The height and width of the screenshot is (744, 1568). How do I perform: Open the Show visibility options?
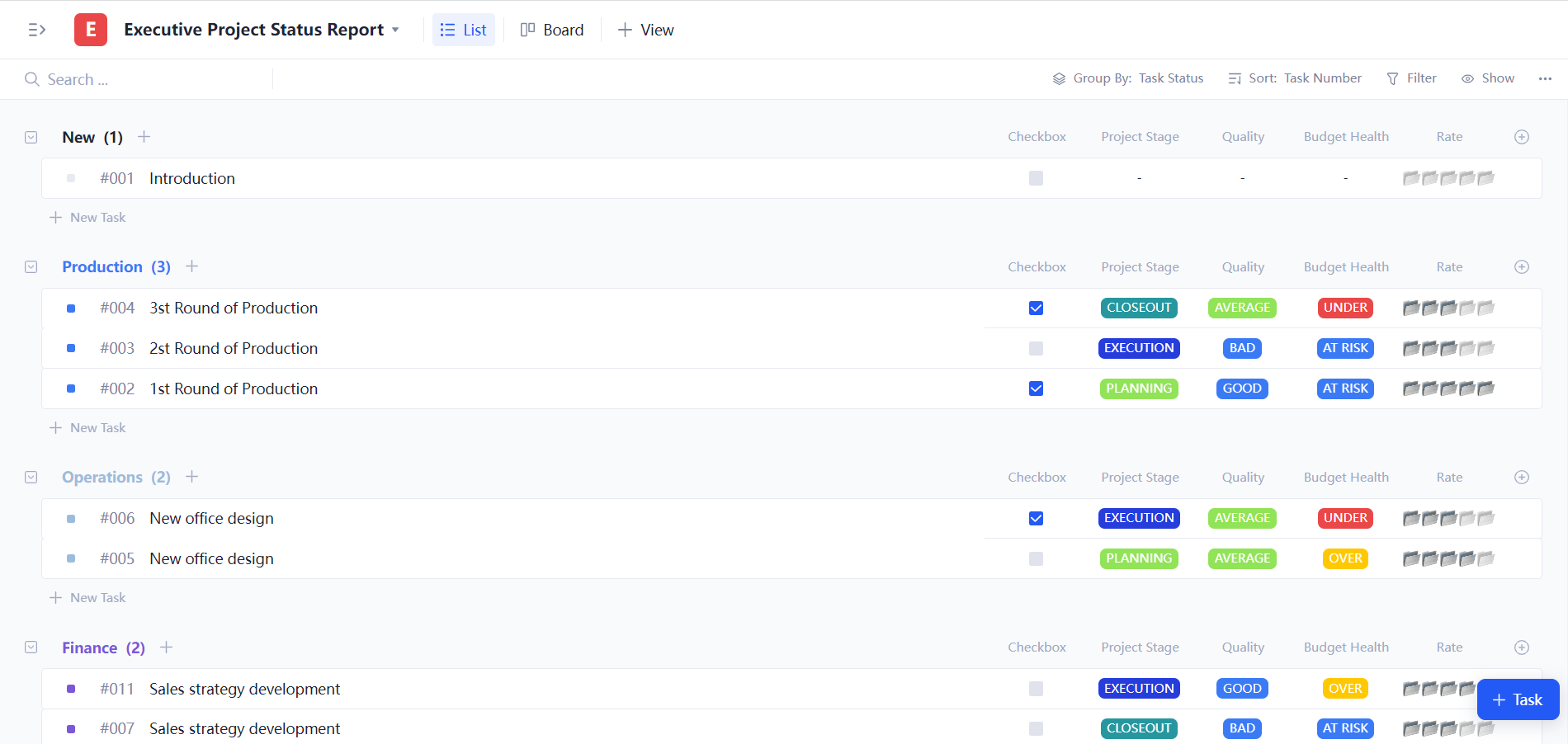[x=1488, y=78]
